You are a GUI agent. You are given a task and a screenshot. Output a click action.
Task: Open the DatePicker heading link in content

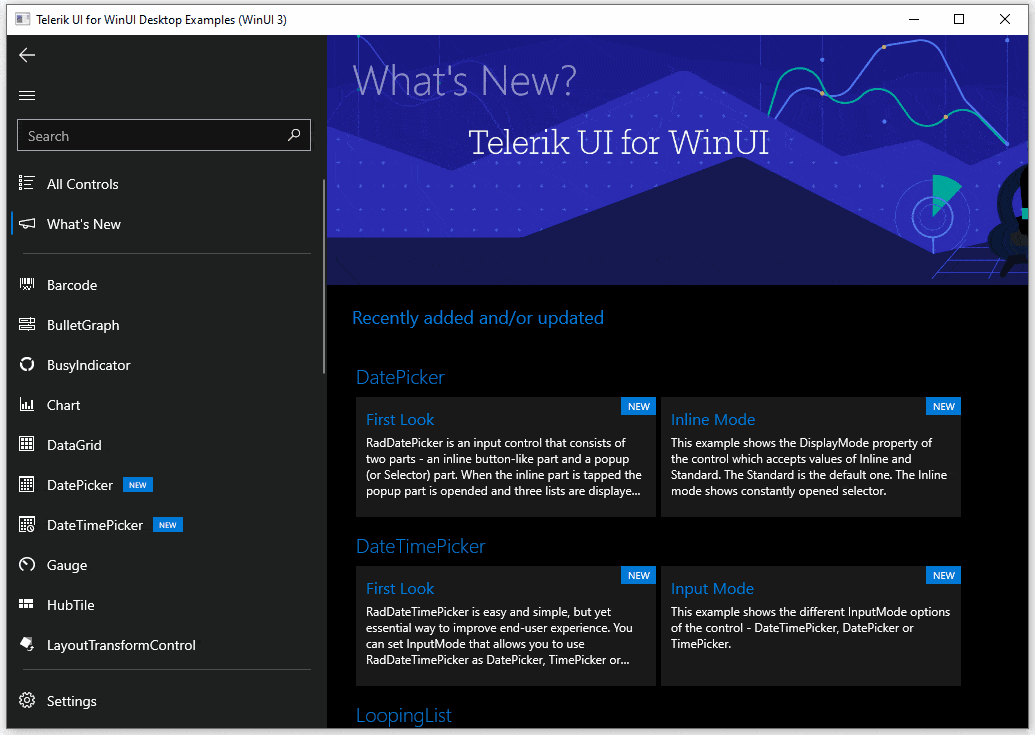tap(400, 377)
